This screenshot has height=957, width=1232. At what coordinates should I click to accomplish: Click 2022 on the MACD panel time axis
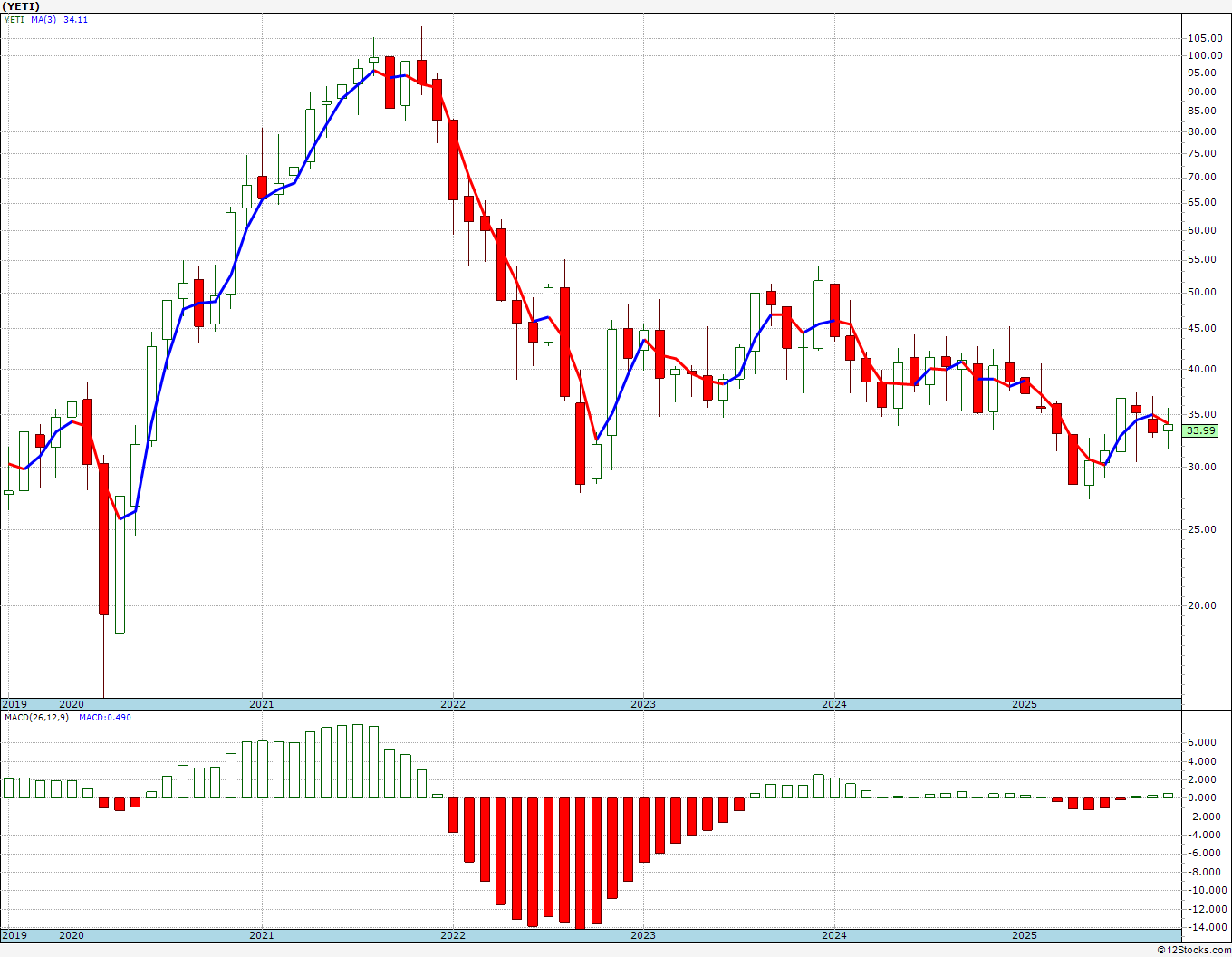452,934
